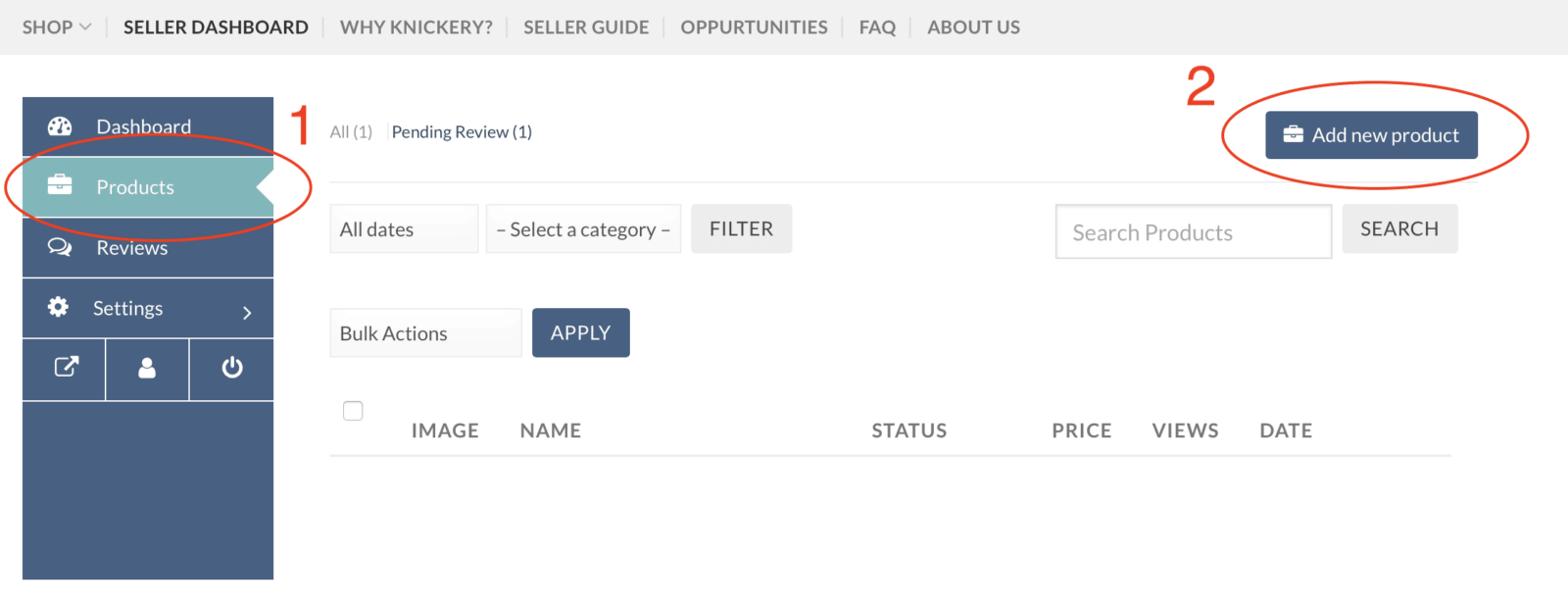Image resolution: width=1568 pixels, height=605 pixels.
Task: Open the Select a category dropdown
Action: coord(583,228)
